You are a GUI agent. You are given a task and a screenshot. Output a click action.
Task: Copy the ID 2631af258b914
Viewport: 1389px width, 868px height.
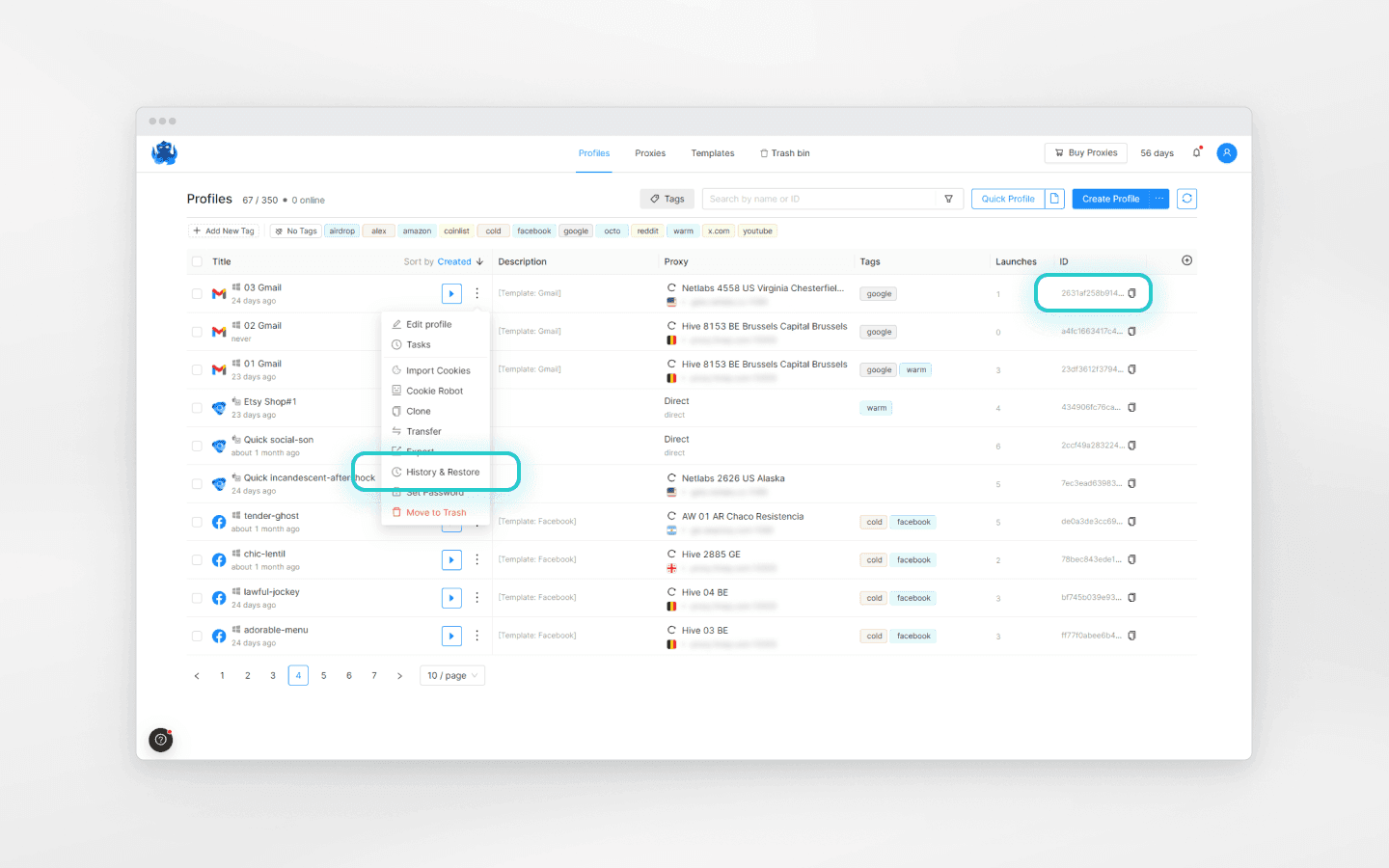(1132, 293)
